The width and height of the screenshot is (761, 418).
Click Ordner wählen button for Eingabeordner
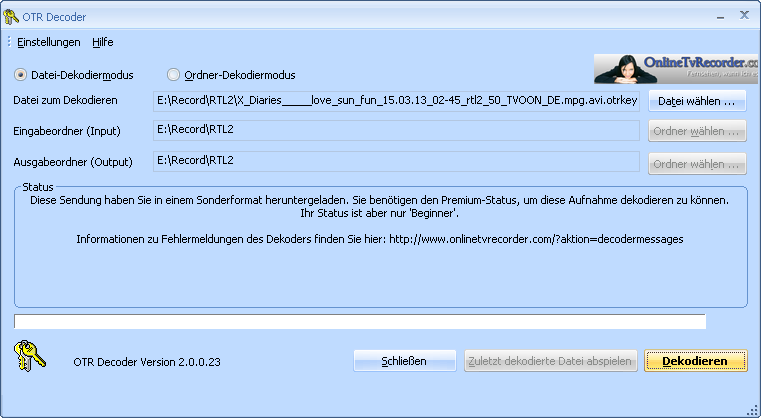pos(697,131)
